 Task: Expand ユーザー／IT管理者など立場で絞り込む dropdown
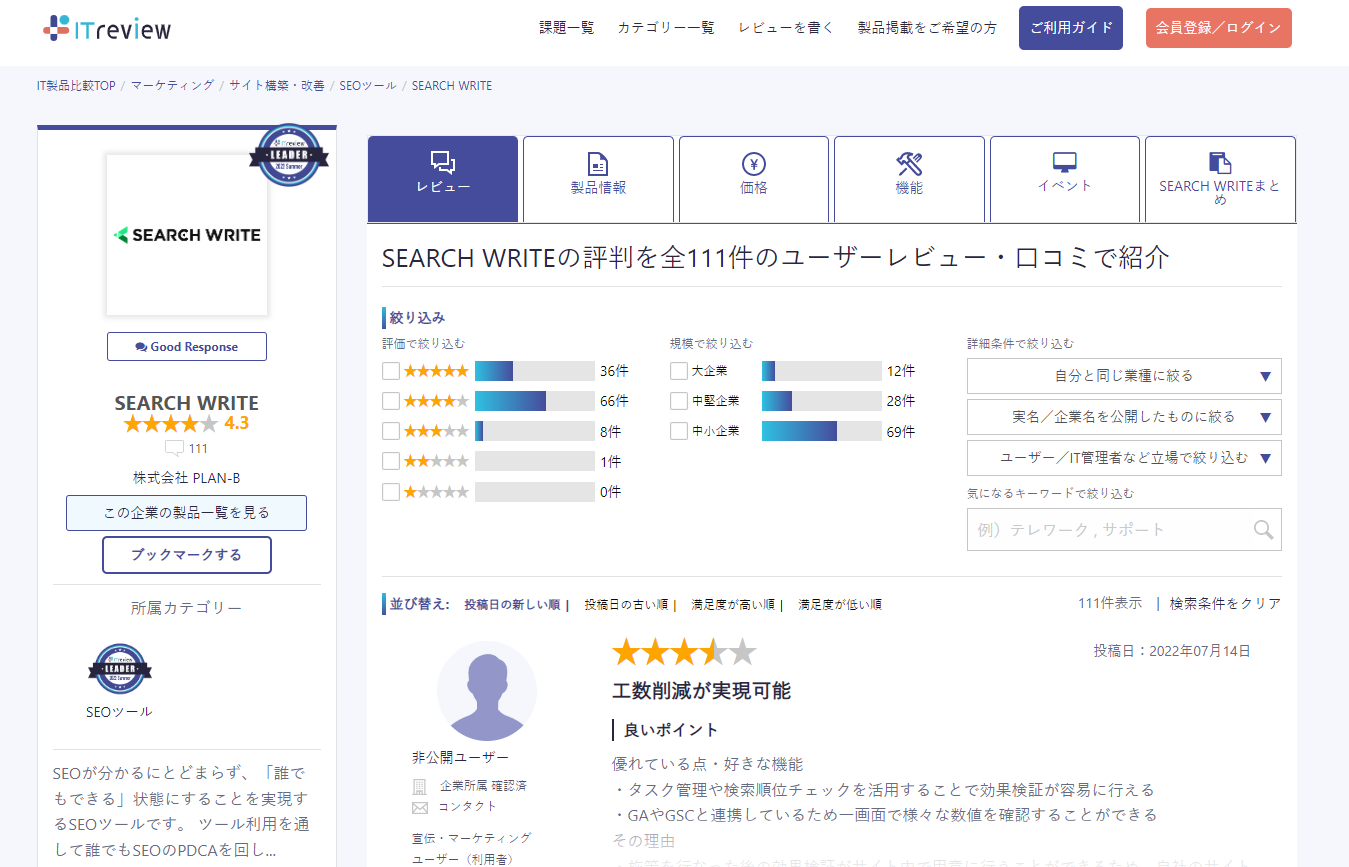[x=1124, y=458]
